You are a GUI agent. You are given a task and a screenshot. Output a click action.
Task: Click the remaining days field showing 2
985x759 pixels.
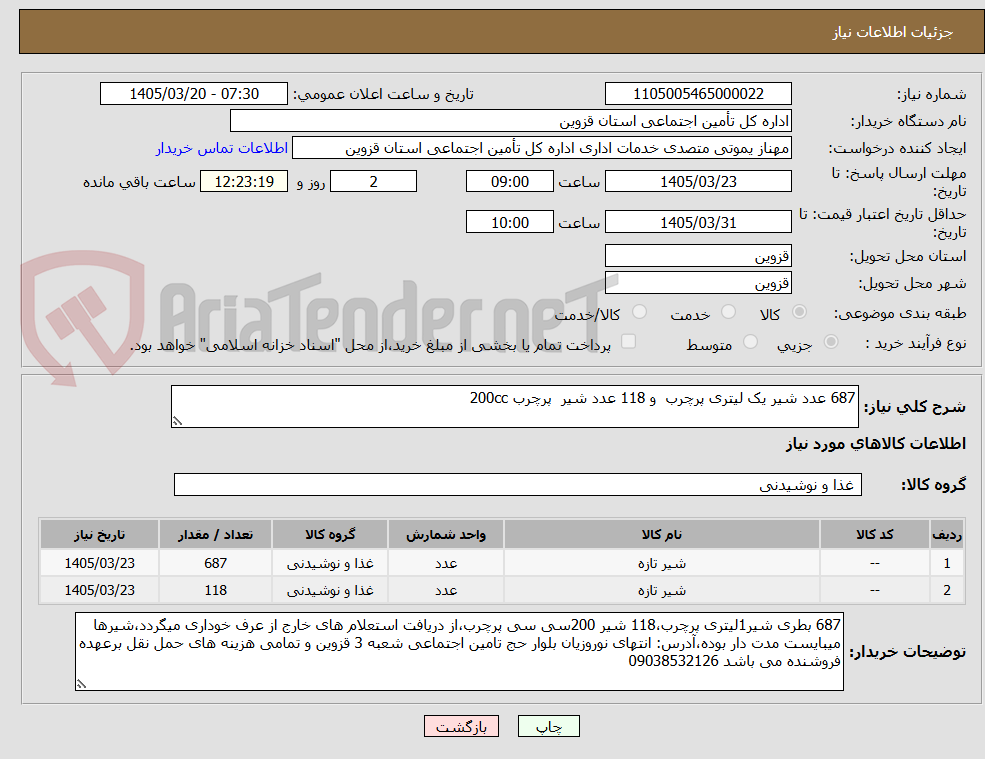coord(373,182)
